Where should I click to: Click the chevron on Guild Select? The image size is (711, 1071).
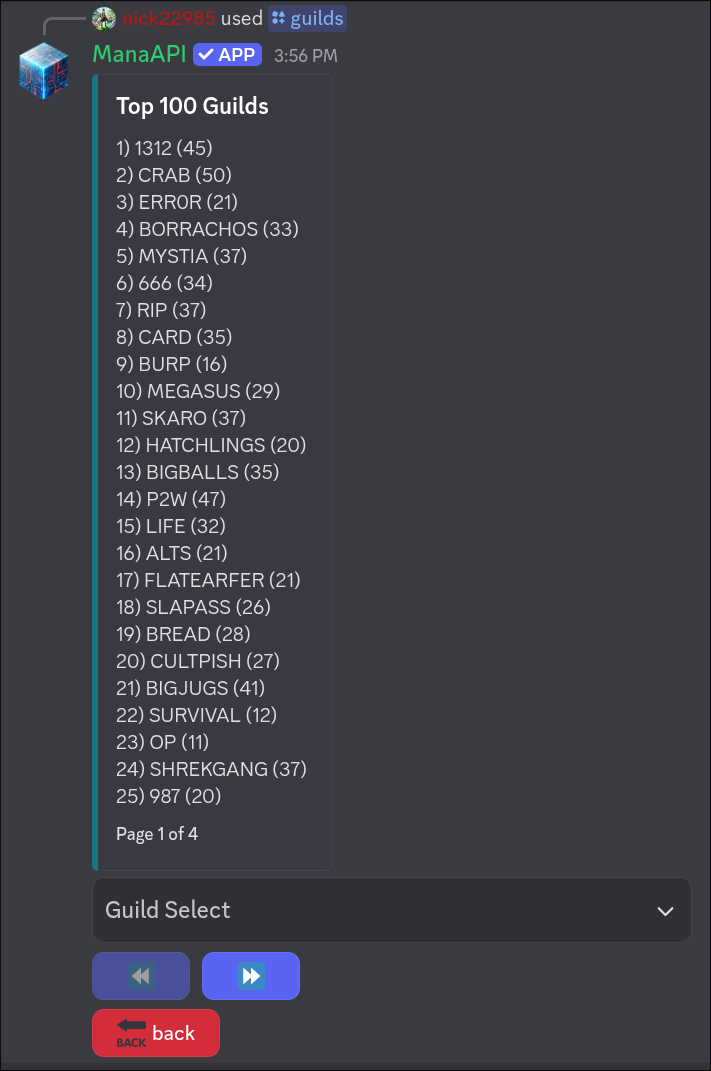[x=664, y=911]
